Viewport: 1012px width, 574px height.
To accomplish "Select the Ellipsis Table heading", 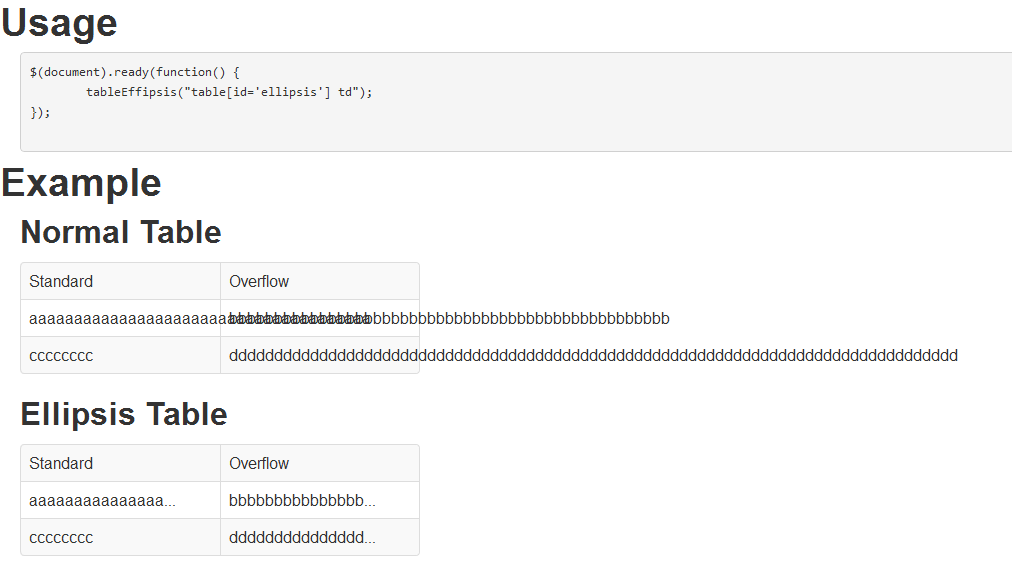I will tap(124, 414).
